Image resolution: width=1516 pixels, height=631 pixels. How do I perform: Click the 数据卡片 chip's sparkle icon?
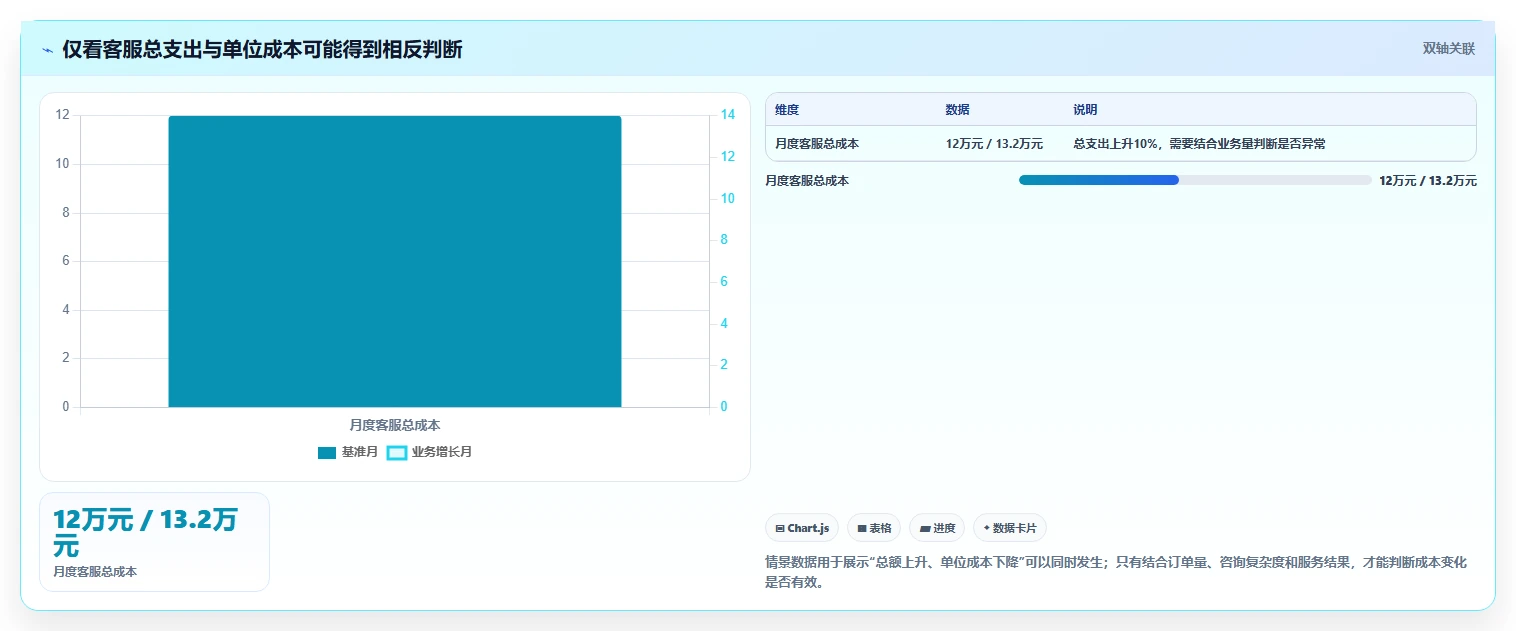[x=987, y=527]
